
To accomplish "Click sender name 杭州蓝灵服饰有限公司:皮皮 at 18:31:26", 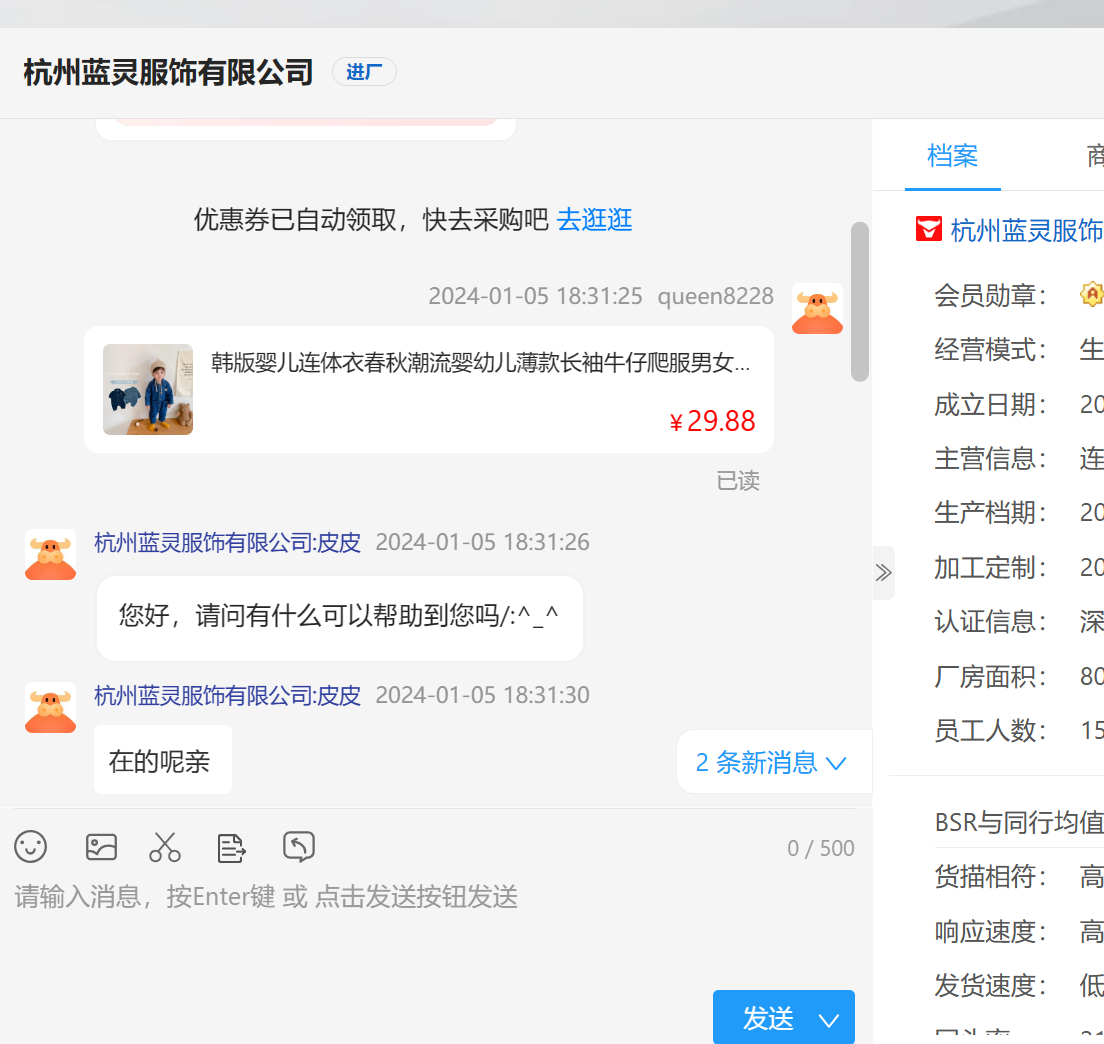I will 227,542.
